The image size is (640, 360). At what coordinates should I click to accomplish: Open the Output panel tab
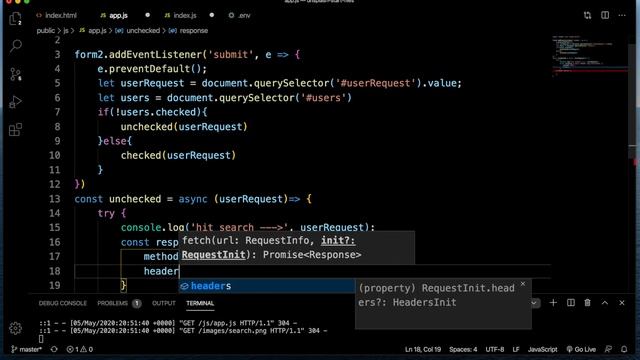pyautogui.click(x=164, y=303)
